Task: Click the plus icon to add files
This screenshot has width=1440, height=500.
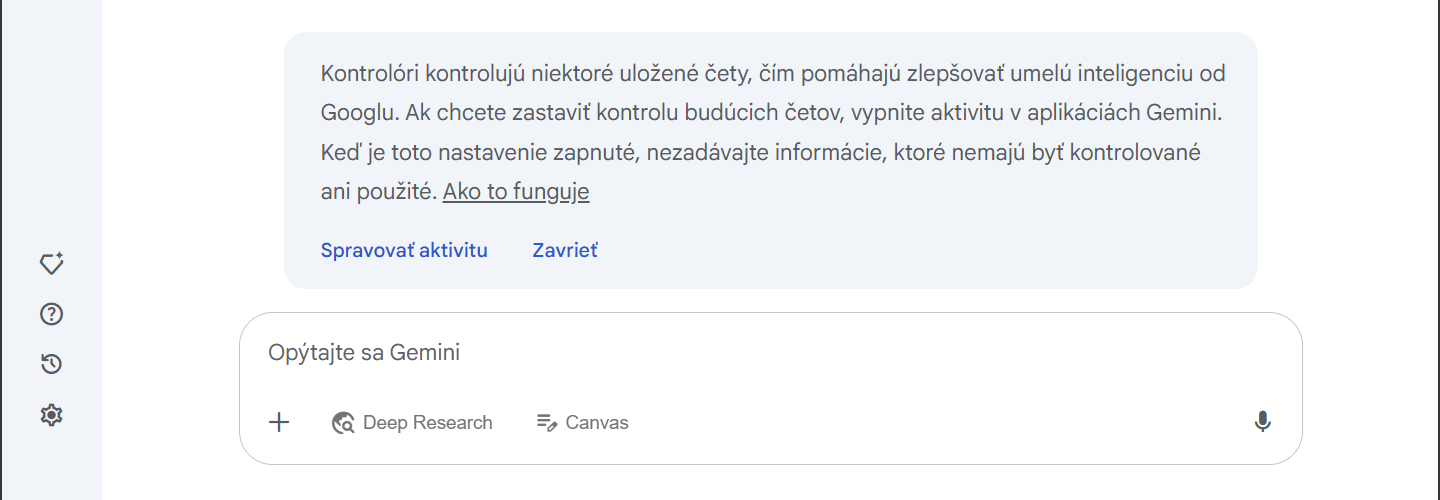Action: click(279, 422)
